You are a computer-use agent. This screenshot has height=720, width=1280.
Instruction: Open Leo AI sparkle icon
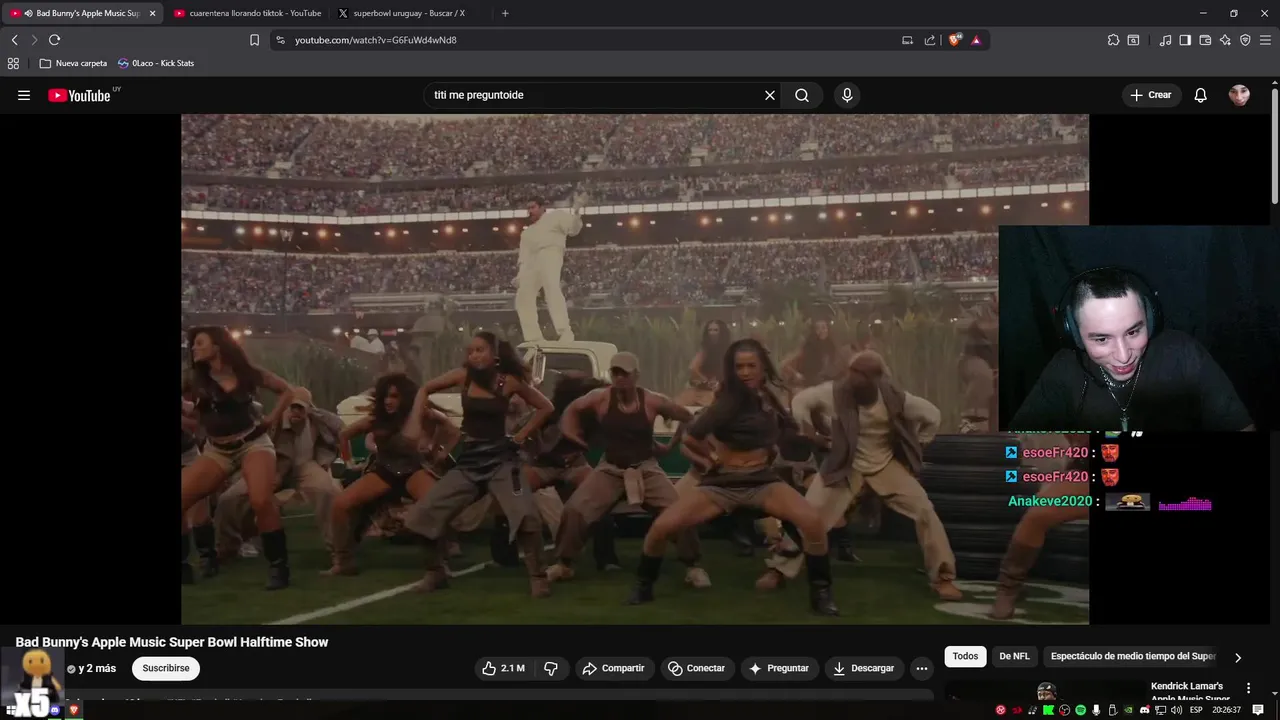tap(1225, 40)
